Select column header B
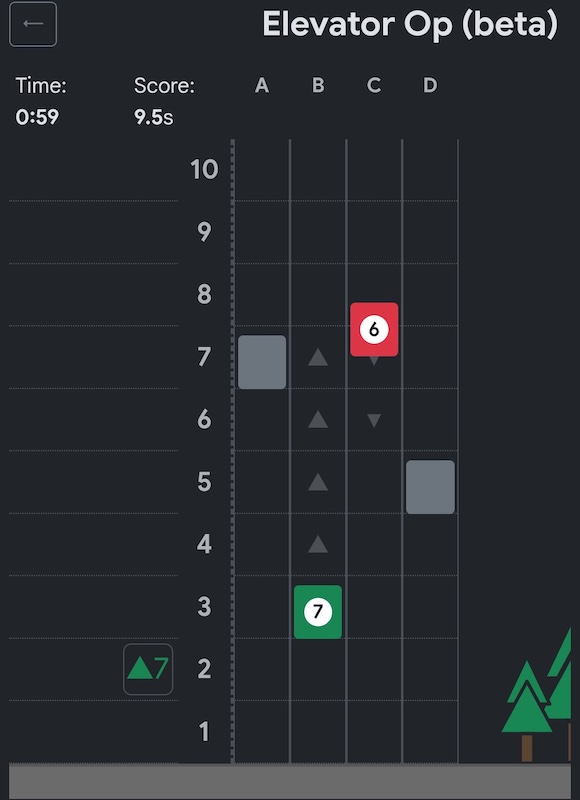580x800 pixels. [x=318, y=86]
